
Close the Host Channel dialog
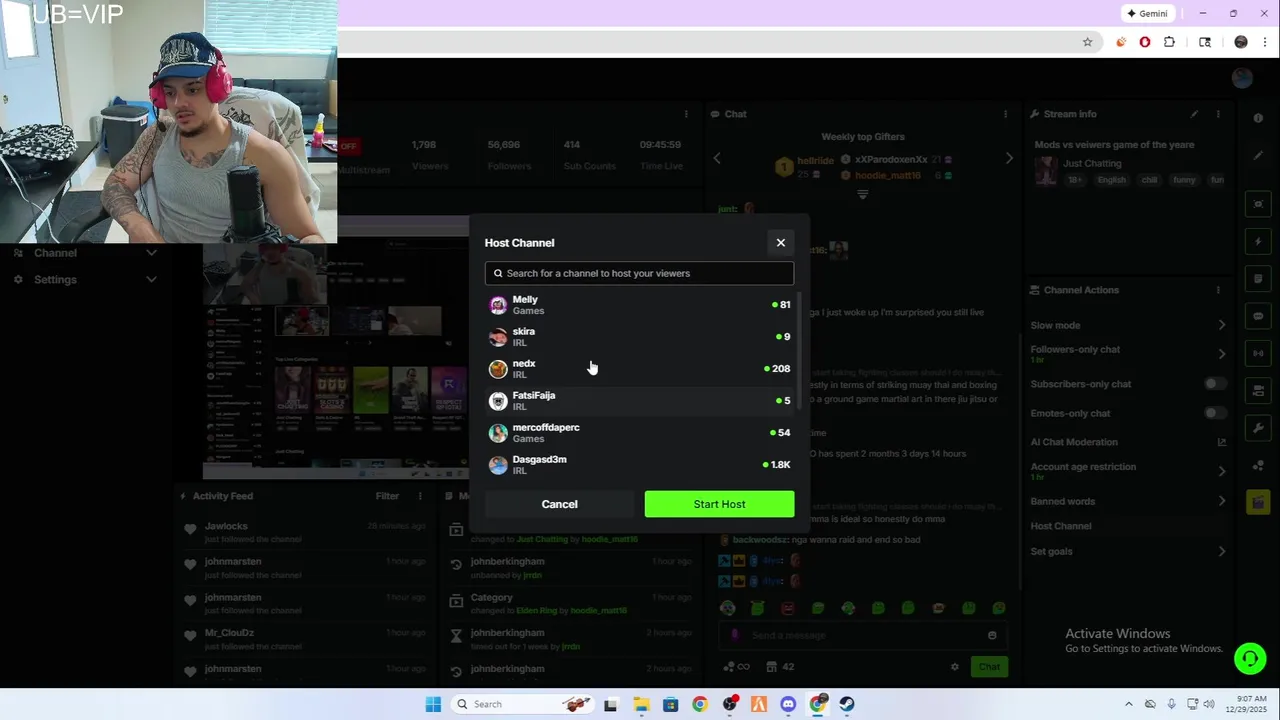(781, 243)
